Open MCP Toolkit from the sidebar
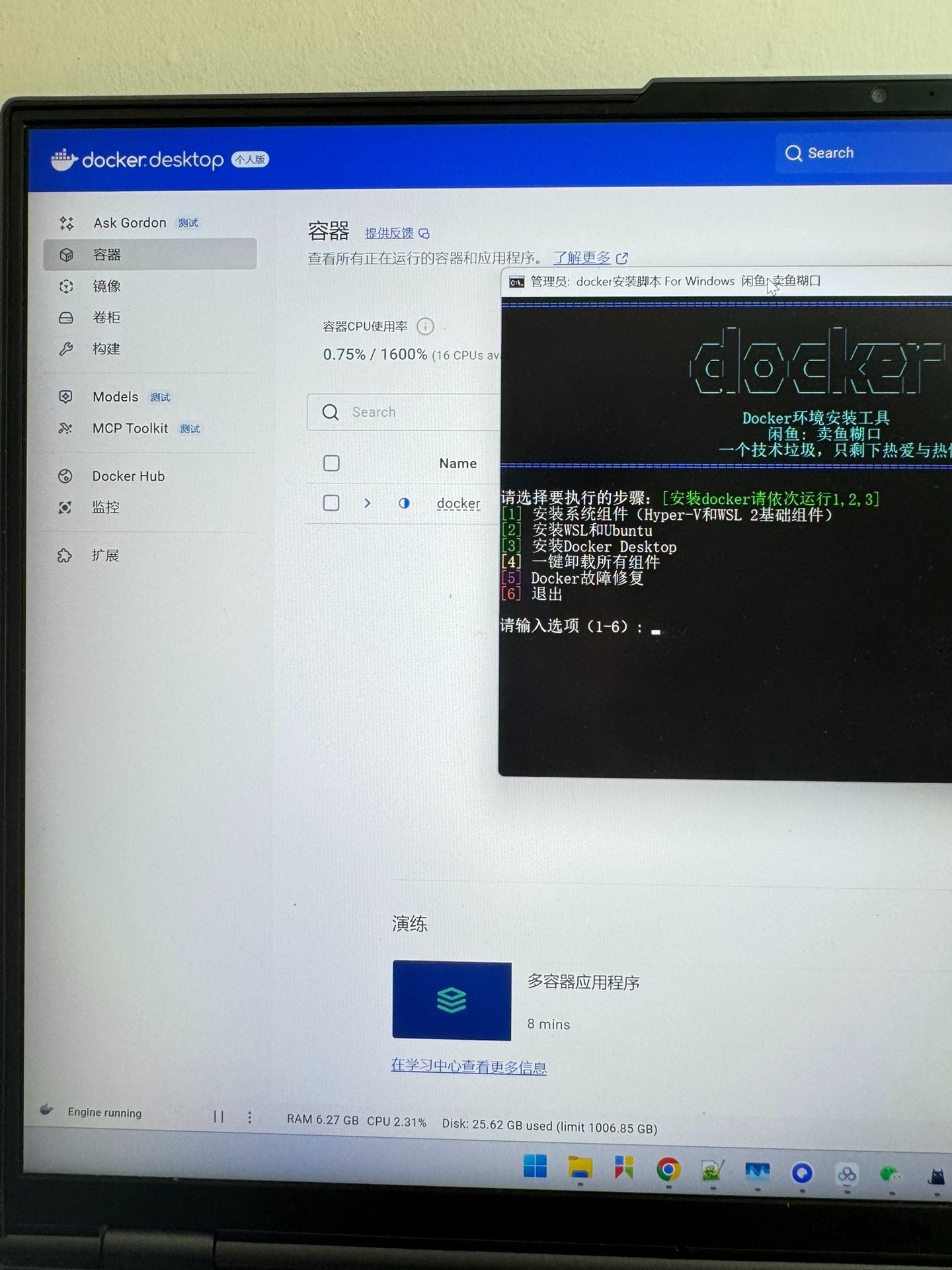 point(130,429)
